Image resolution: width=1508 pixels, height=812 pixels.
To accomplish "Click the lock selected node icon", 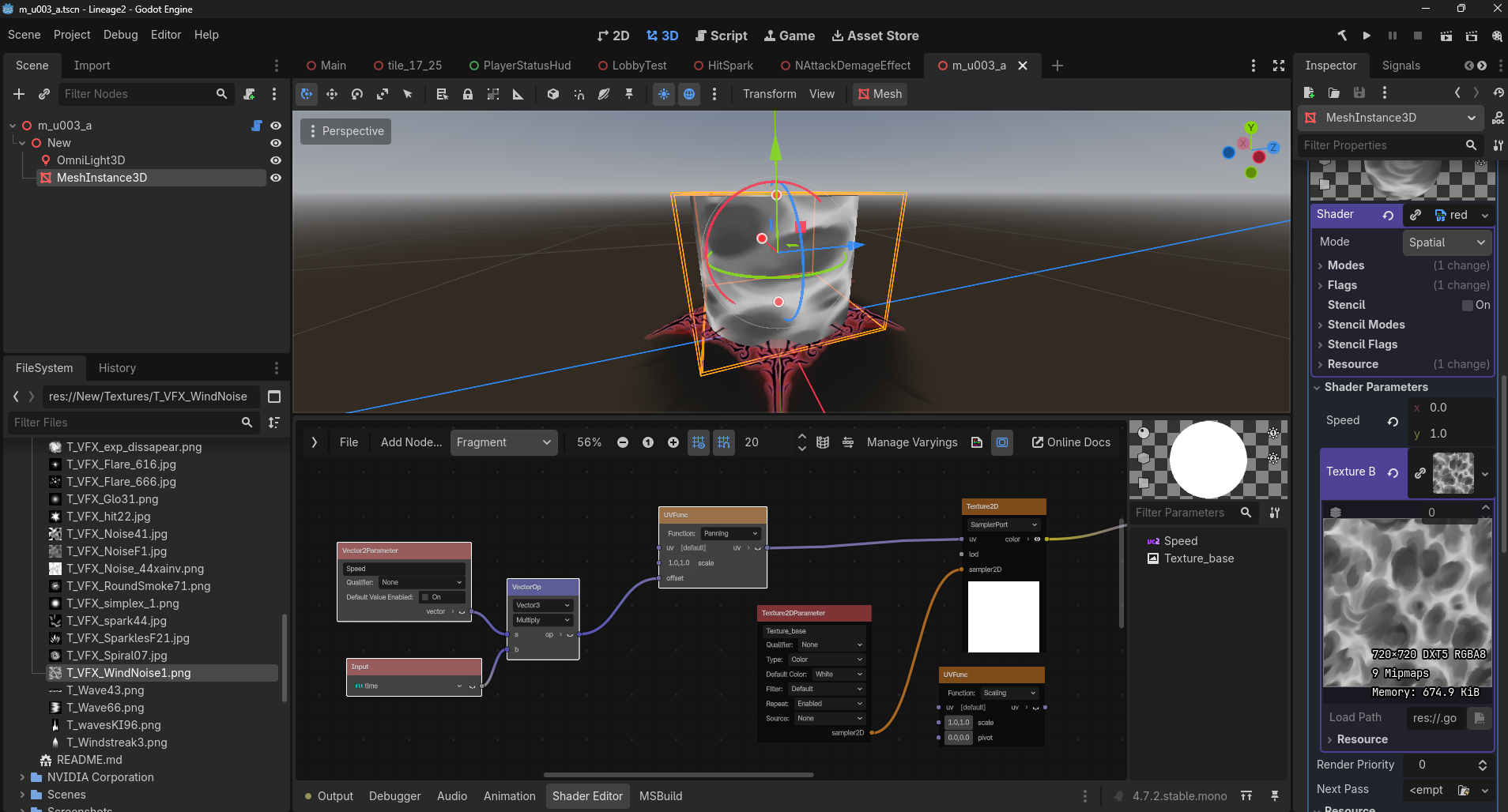I will (468, 94).
